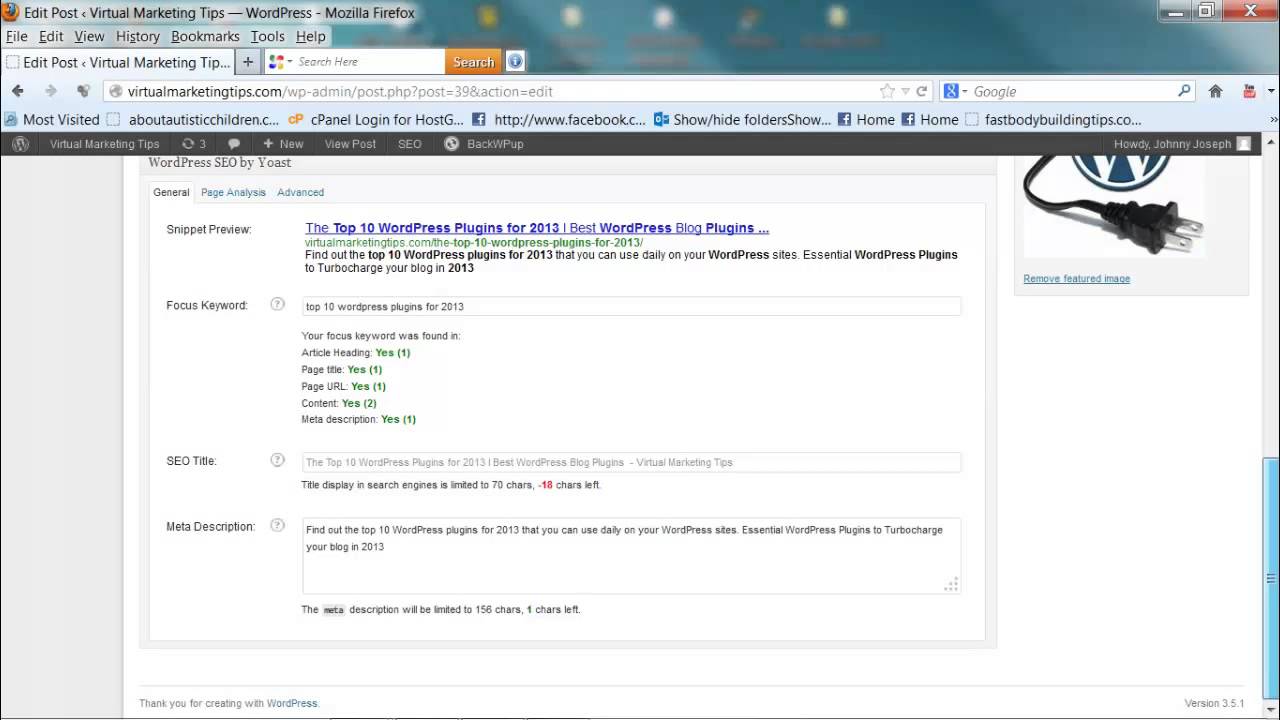Click the reload page icon in address bar
Image resolution: width=1280 pixels, height=720 pixels.
(922, 91)
